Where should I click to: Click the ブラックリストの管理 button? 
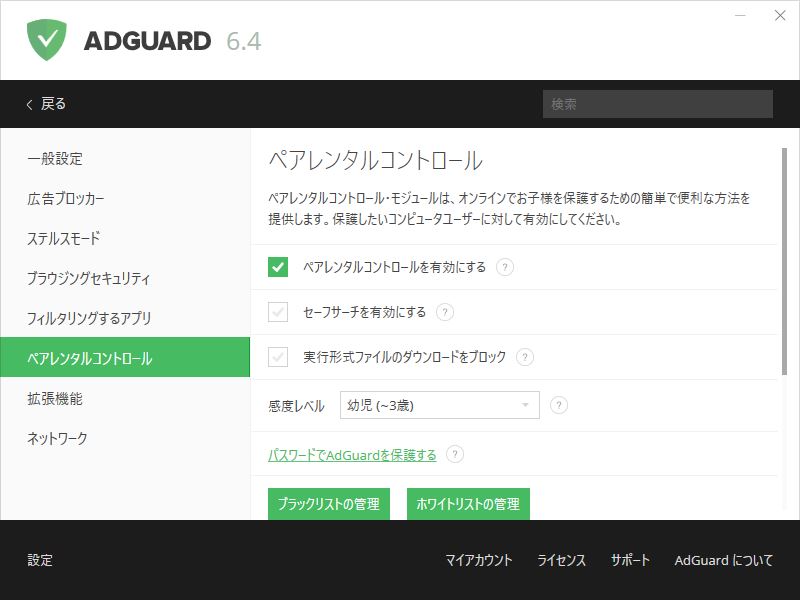click(329, 504)
